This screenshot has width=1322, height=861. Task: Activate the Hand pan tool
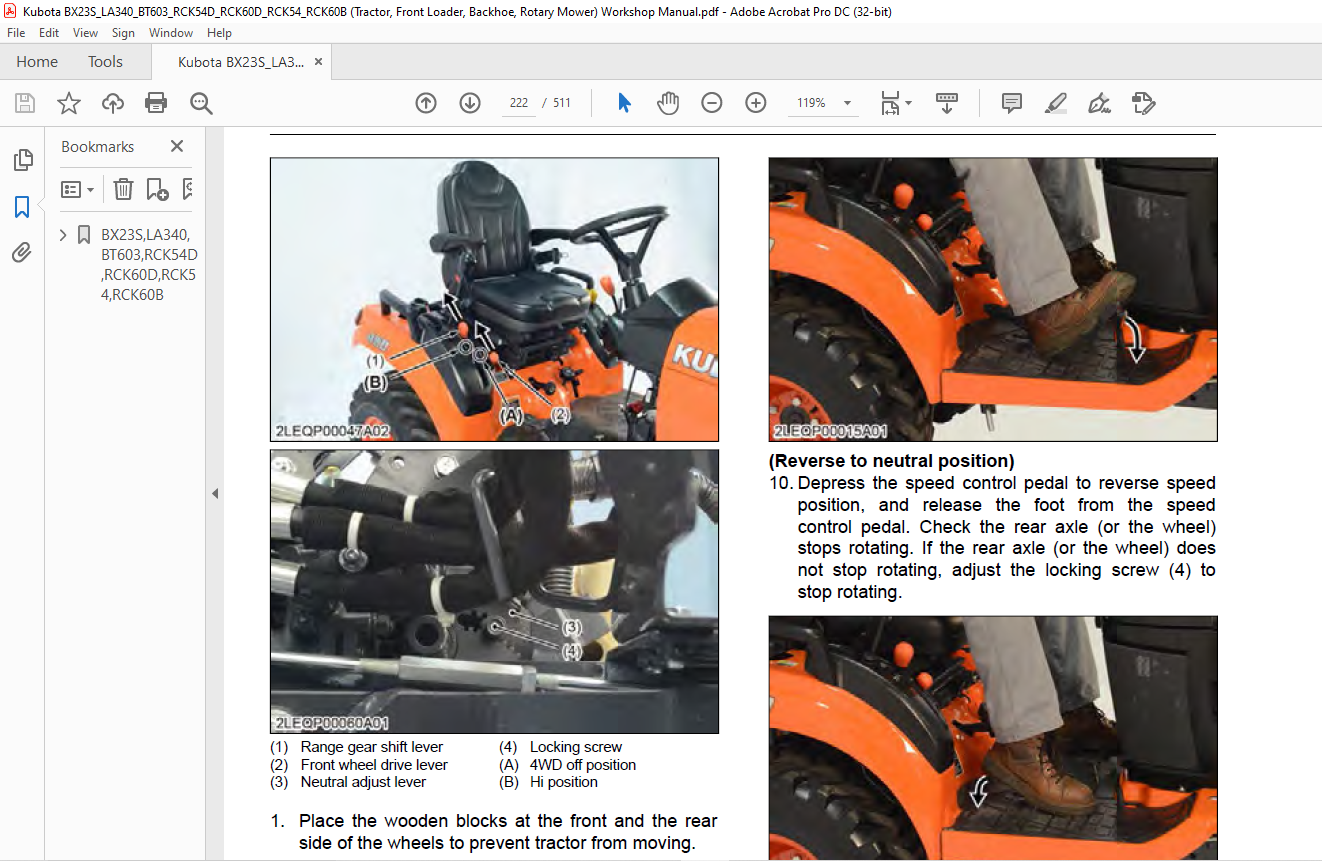click(x=667, y=103)
